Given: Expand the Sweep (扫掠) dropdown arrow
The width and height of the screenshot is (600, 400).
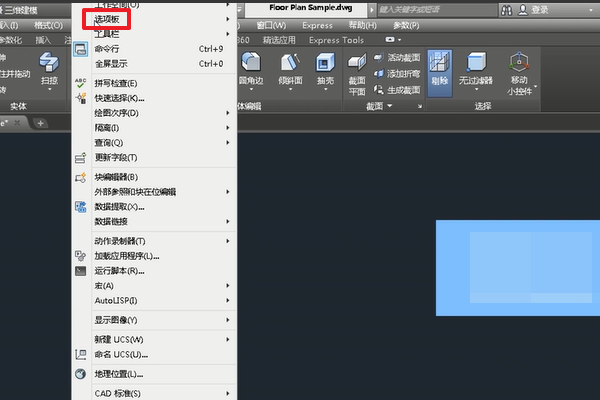Looking at the screenshot, I should (49, 90).
